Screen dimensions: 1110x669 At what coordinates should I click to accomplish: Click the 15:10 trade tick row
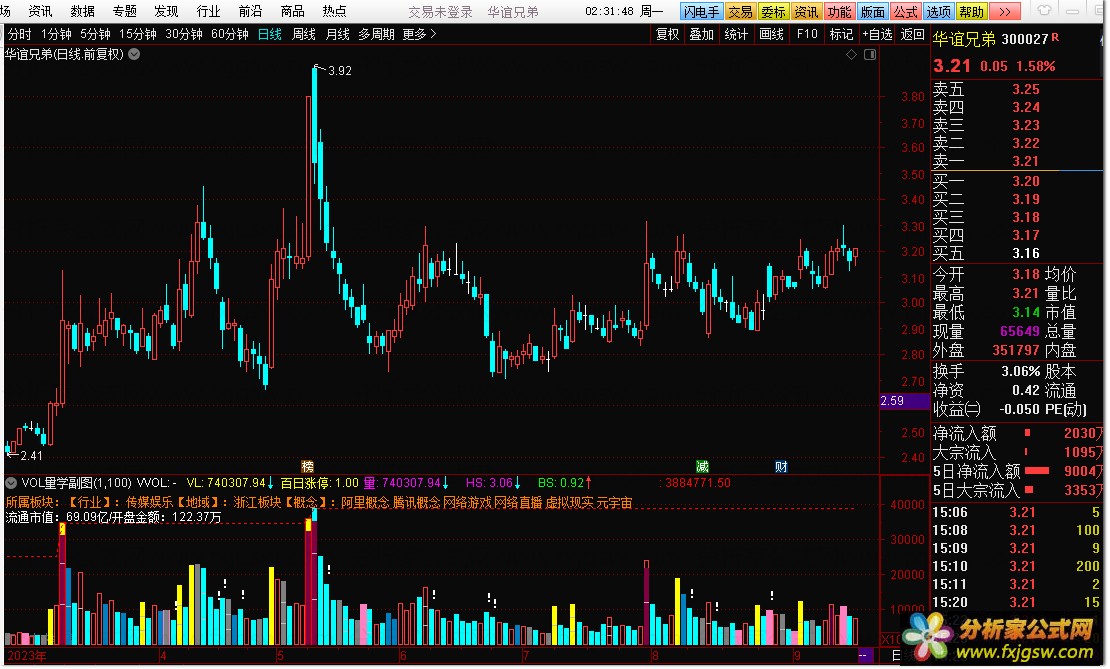pos(1017,566)
